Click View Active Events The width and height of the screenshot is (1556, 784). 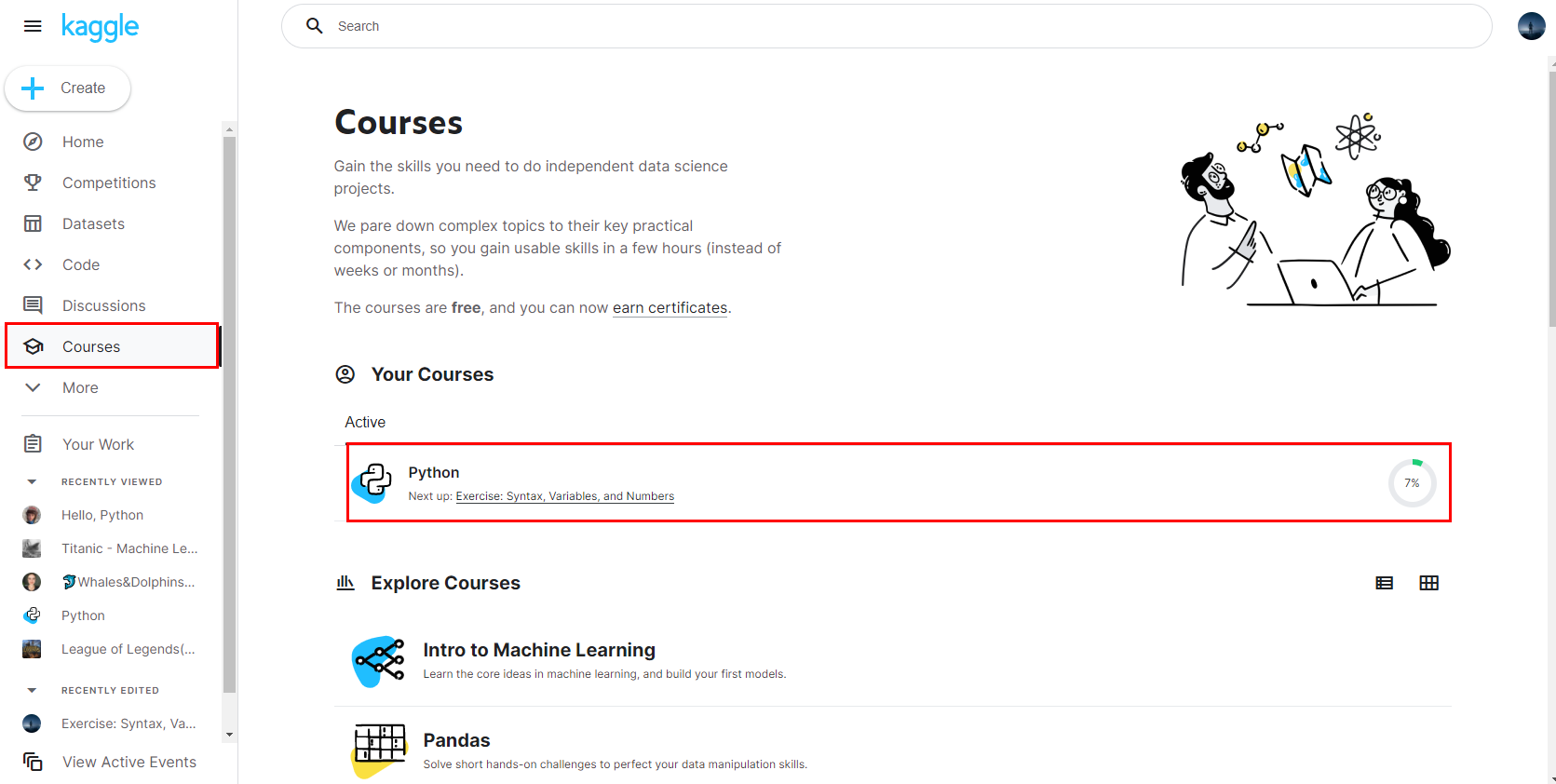pyautogui.click(x=129, y=762)
